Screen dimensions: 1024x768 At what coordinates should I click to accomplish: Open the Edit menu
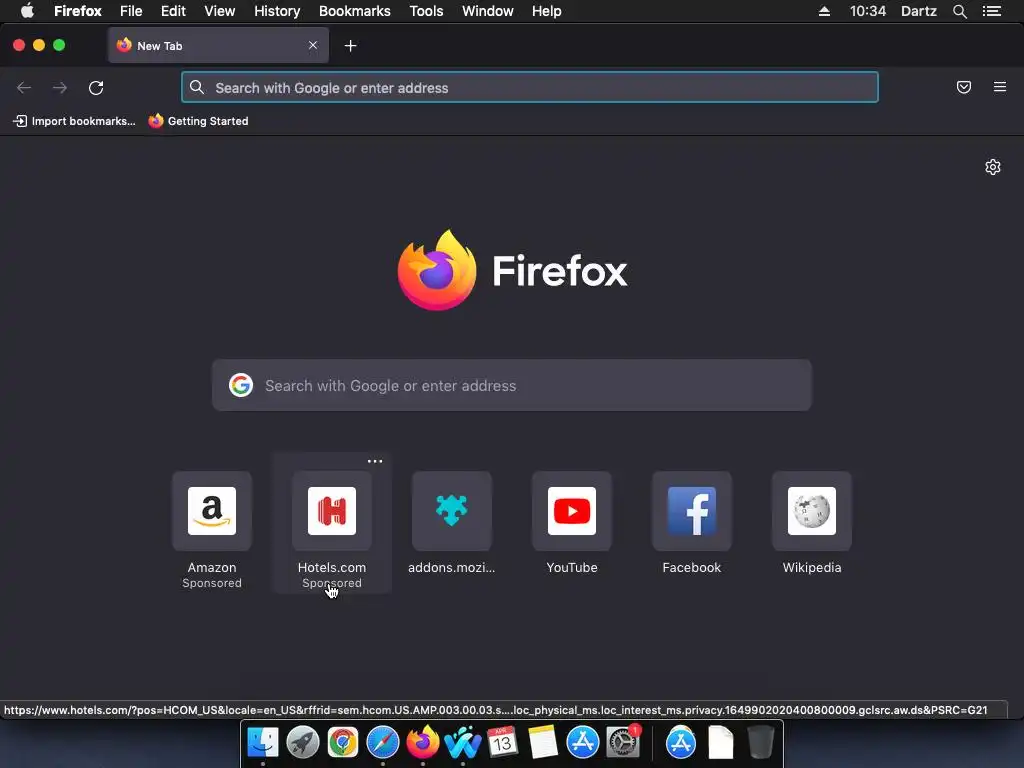tap(173, 11)
